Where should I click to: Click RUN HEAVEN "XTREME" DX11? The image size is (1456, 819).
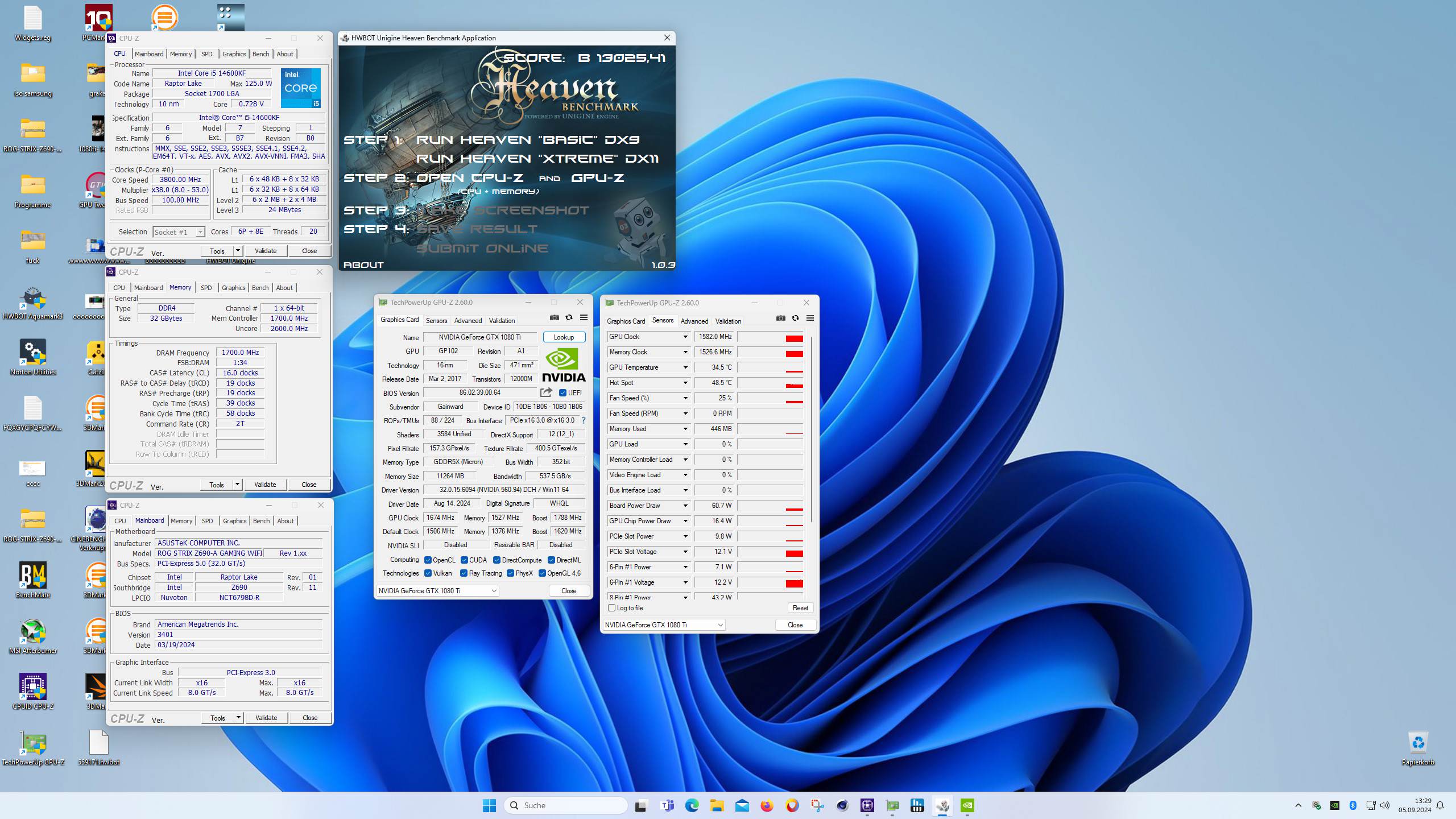(x=537, y=159)
